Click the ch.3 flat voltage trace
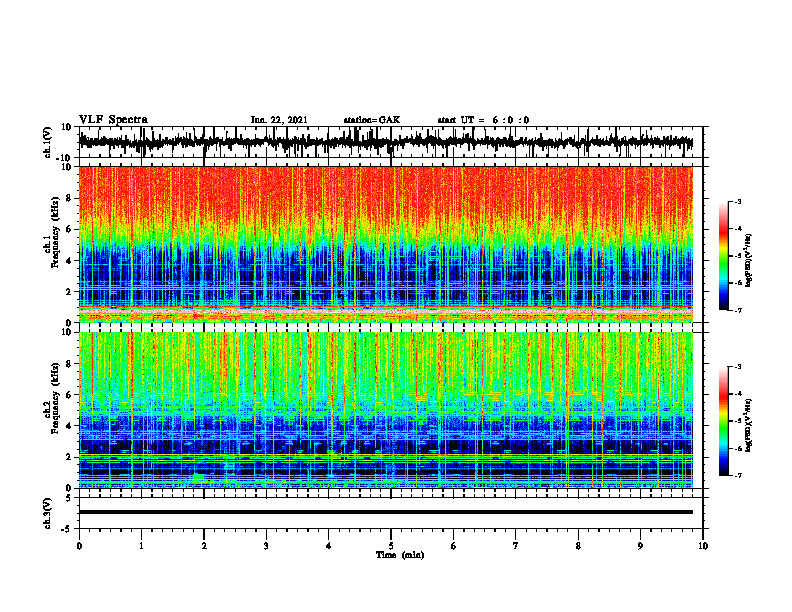This screenshot has width=792, height=612. pos(385,512)
